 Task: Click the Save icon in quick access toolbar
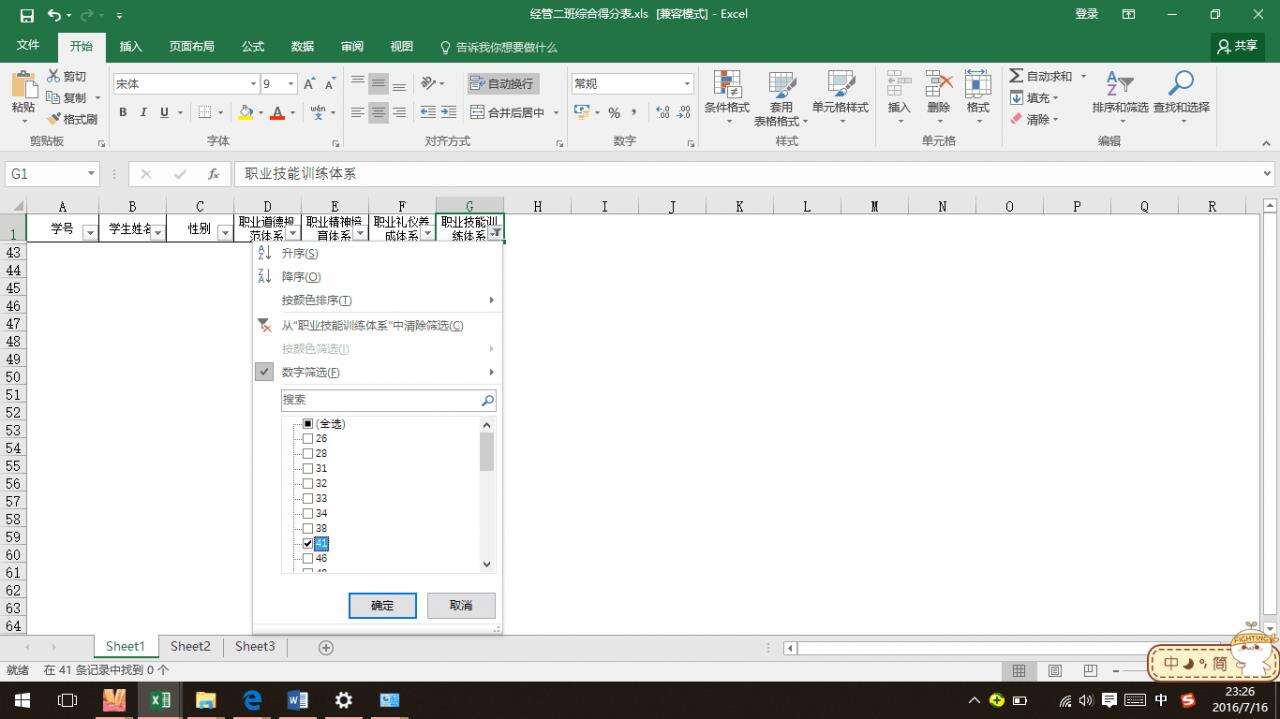pyautogui.click(x=26, y=15)
